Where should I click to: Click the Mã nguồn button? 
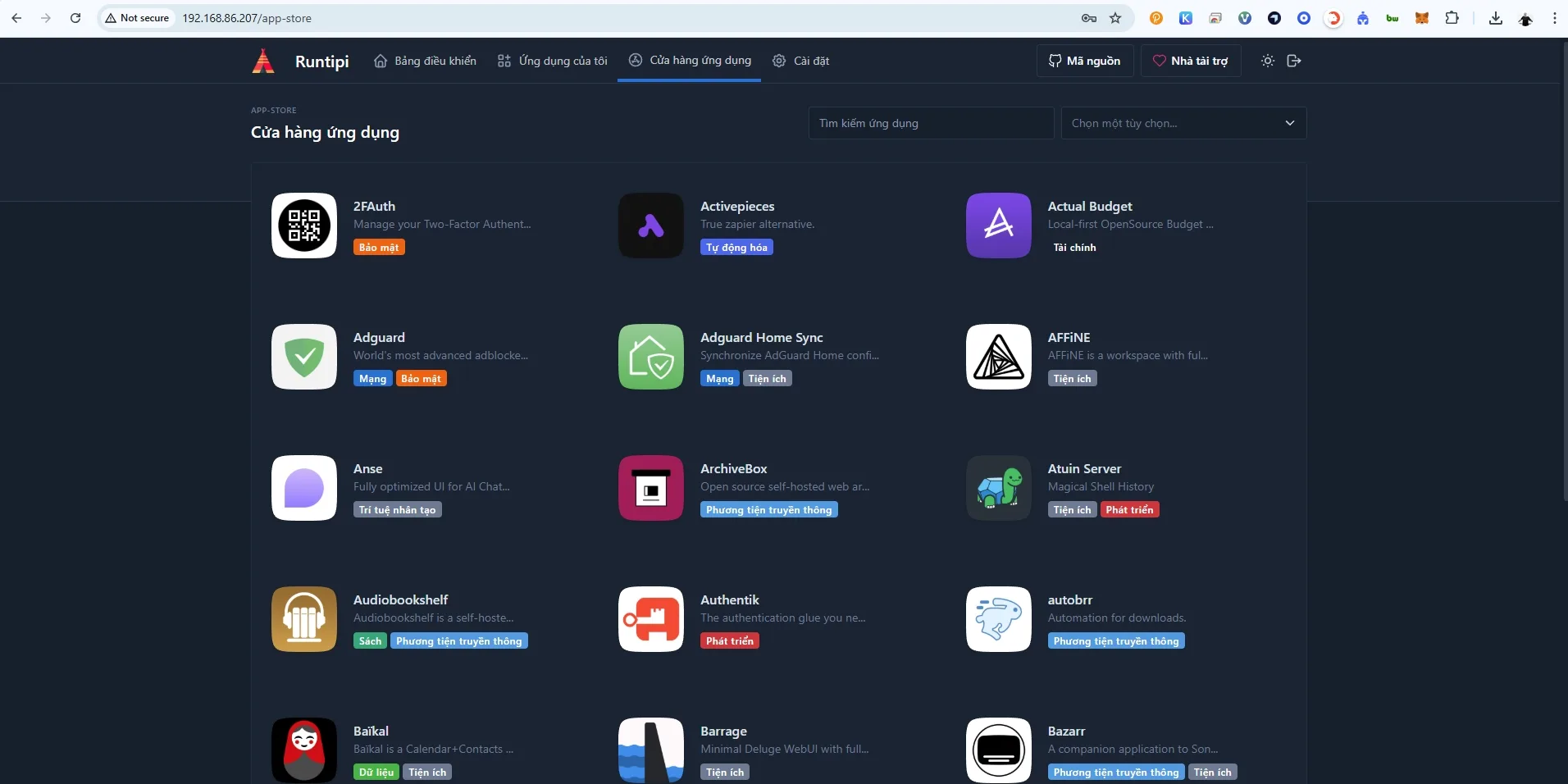point(1085,61)
